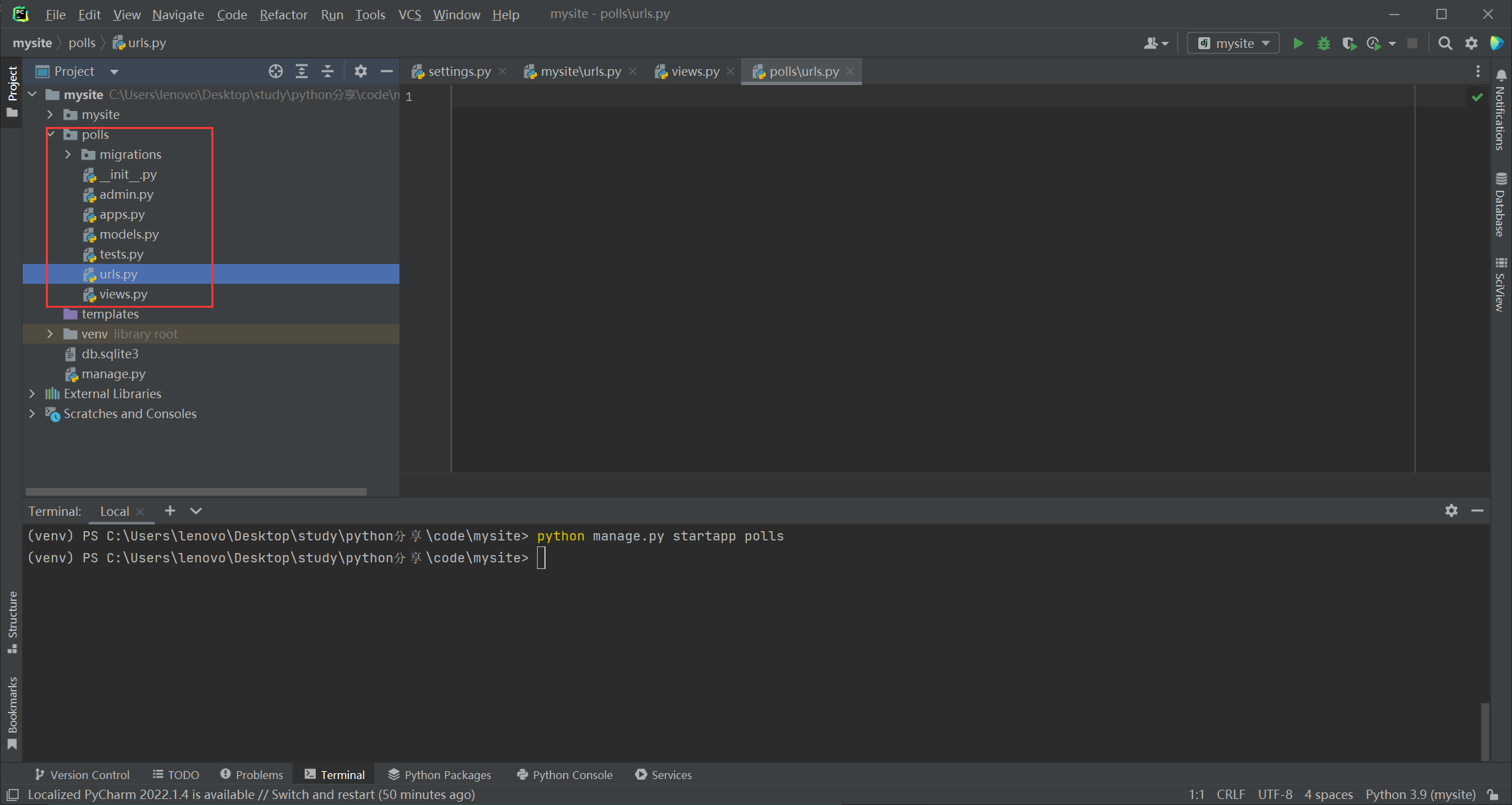Open Search Everywhere magnifier

tap(1445, 43)
